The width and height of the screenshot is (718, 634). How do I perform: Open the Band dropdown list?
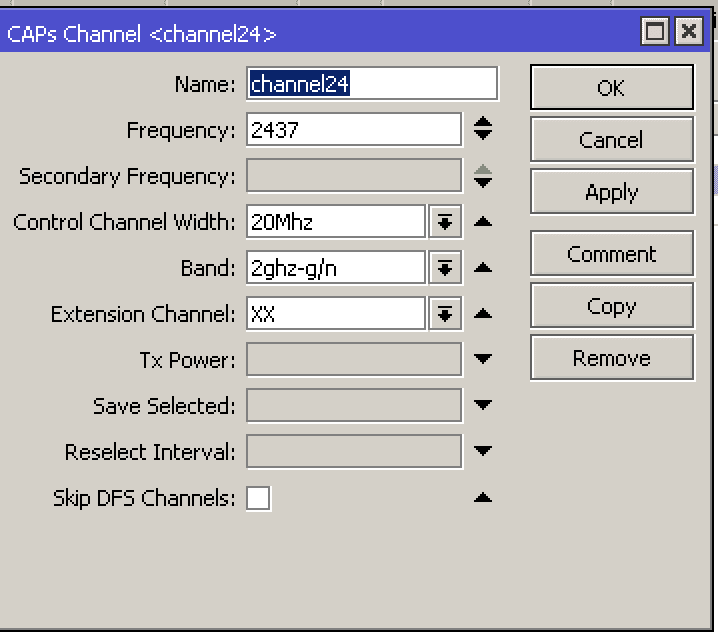click(x=445, y=268)
